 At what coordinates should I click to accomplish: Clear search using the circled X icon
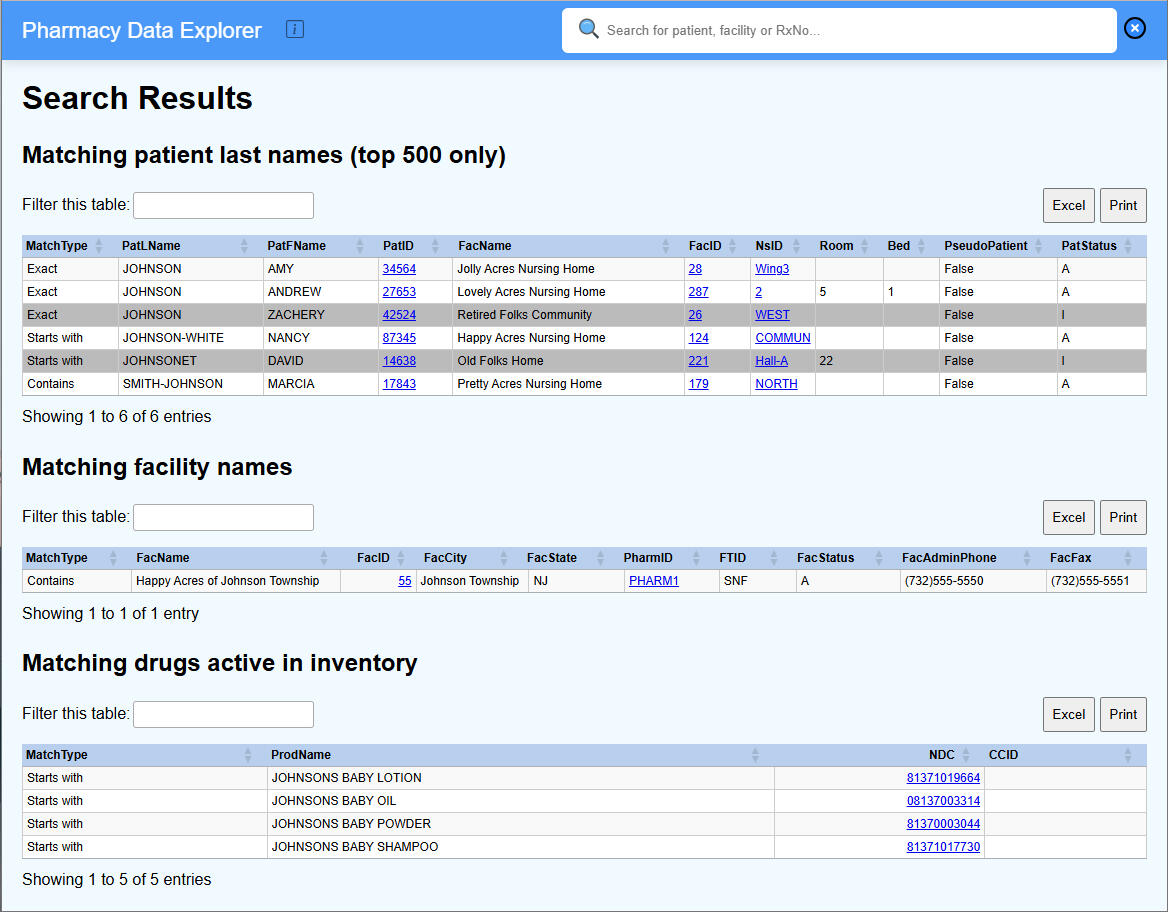coord(1135,28)
